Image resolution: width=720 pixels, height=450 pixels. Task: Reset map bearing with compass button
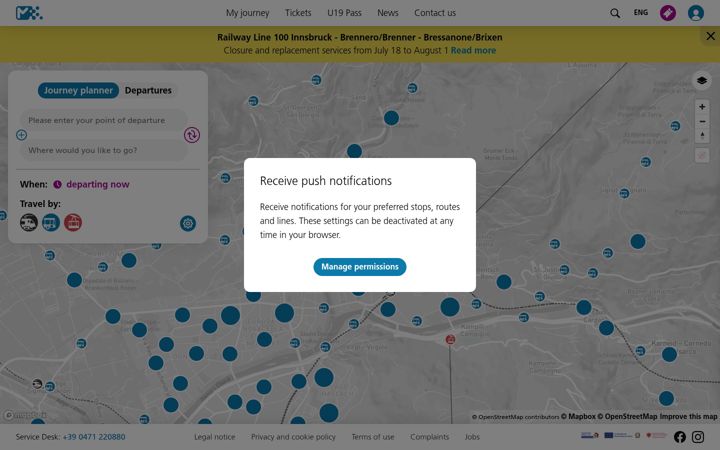tap(702, 136)
